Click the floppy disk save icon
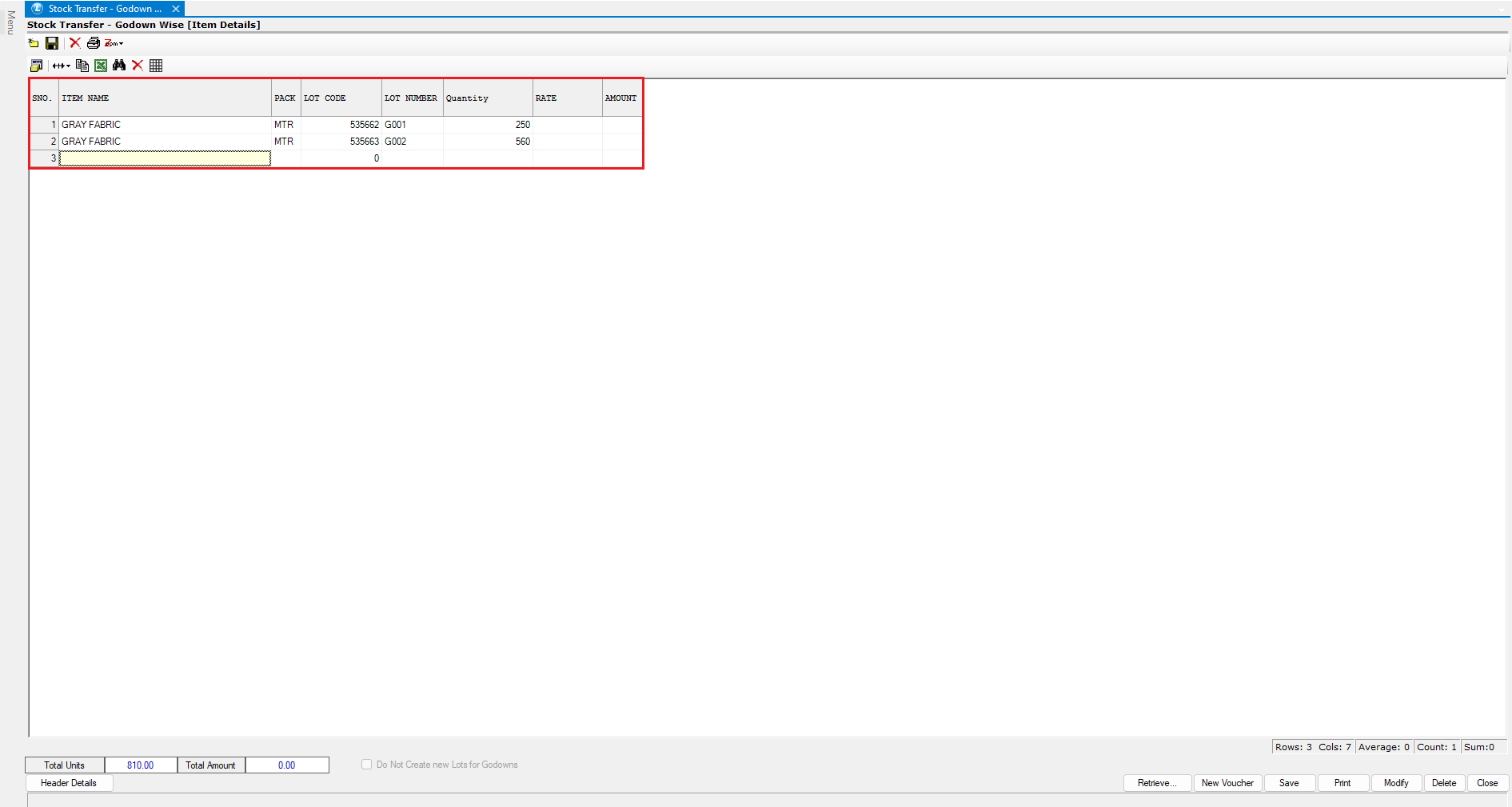This screenshot has width=1512, height=807. click(x=52, y=43)
